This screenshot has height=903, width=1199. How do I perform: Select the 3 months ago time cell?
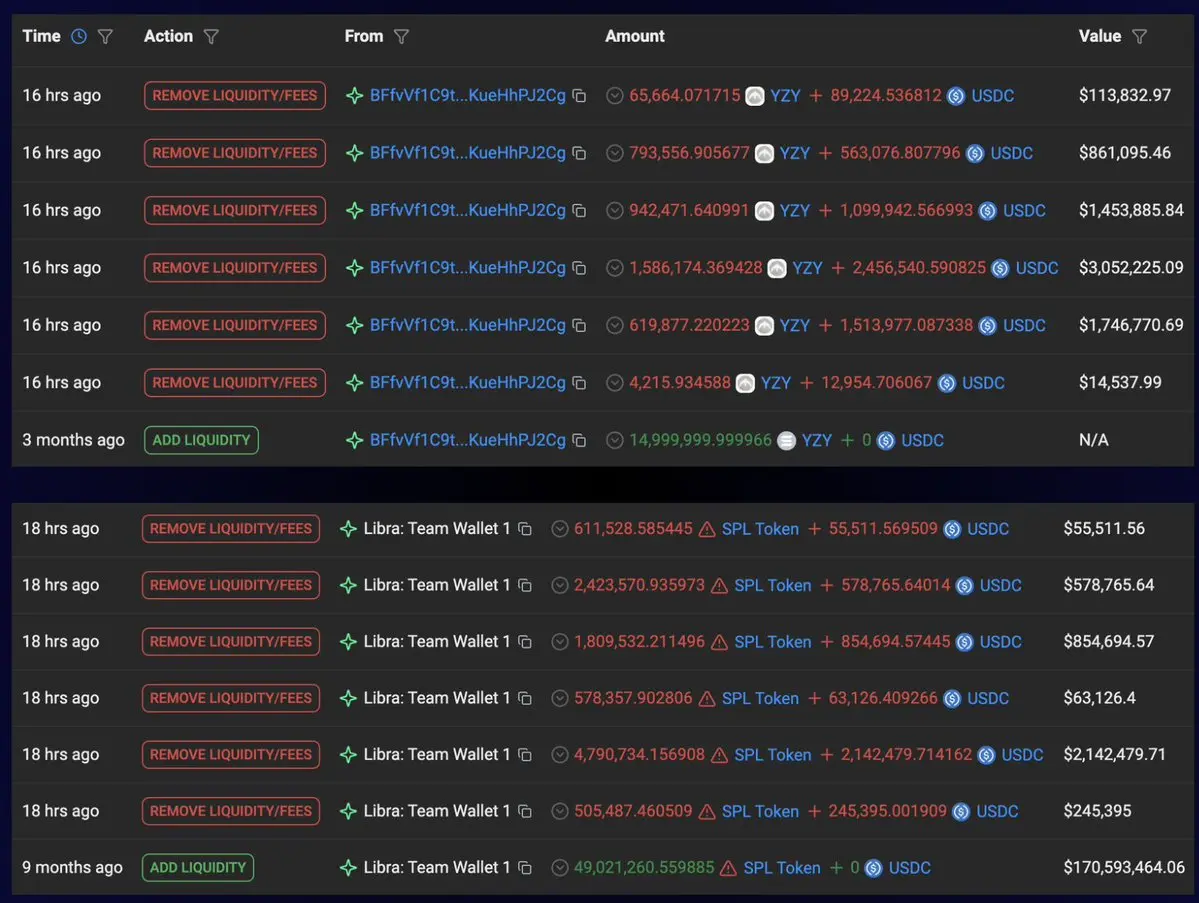[x=73, y=440]
